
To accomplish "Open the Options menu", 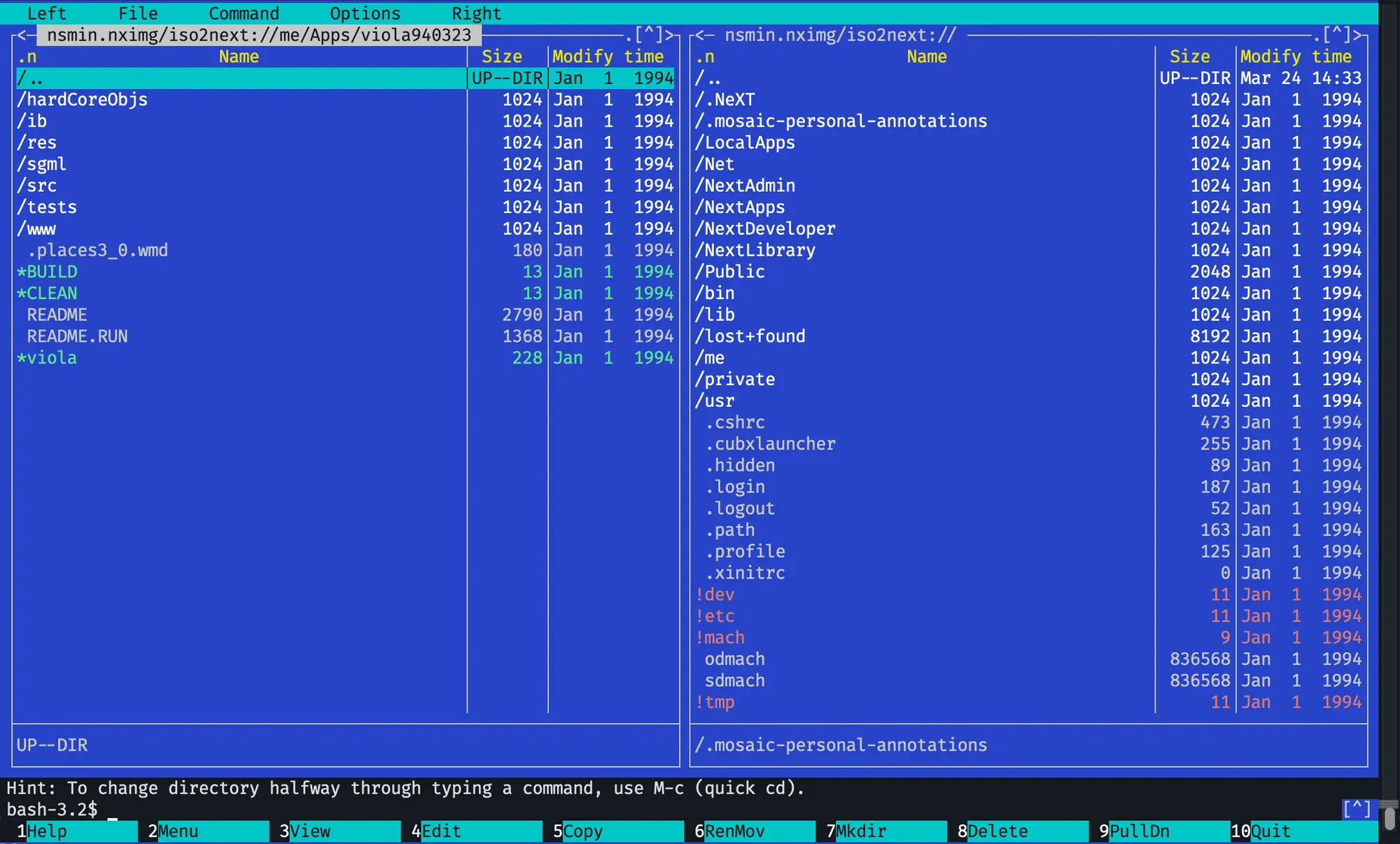I will 365,13.
